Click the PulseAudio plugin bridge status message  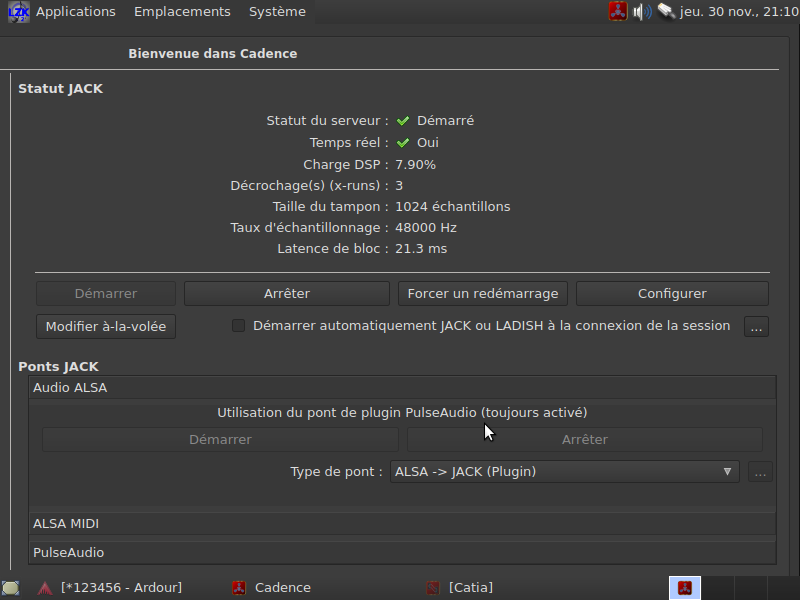[402, 413]
